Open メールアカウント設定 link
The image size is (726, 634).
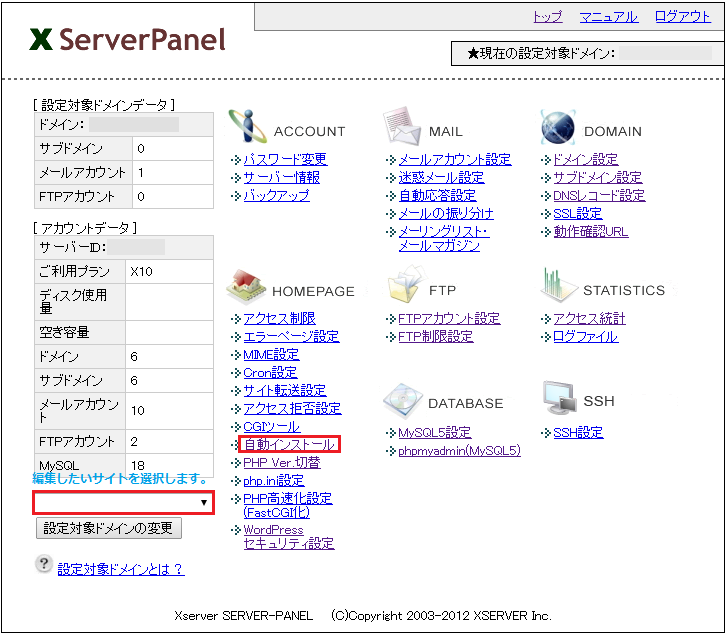tap(455, 159)
